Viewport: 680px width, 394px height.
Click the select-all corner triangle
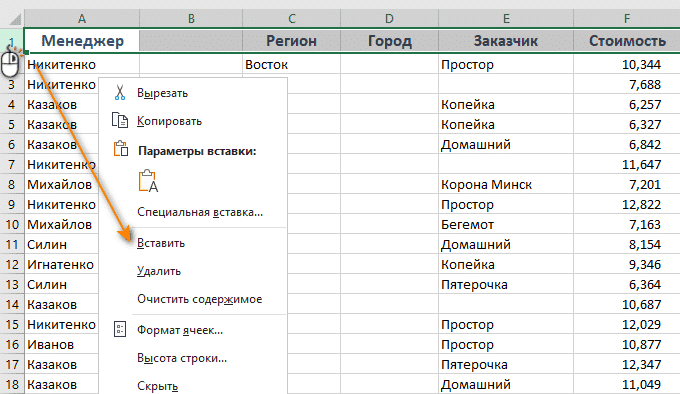click(15, 20)
